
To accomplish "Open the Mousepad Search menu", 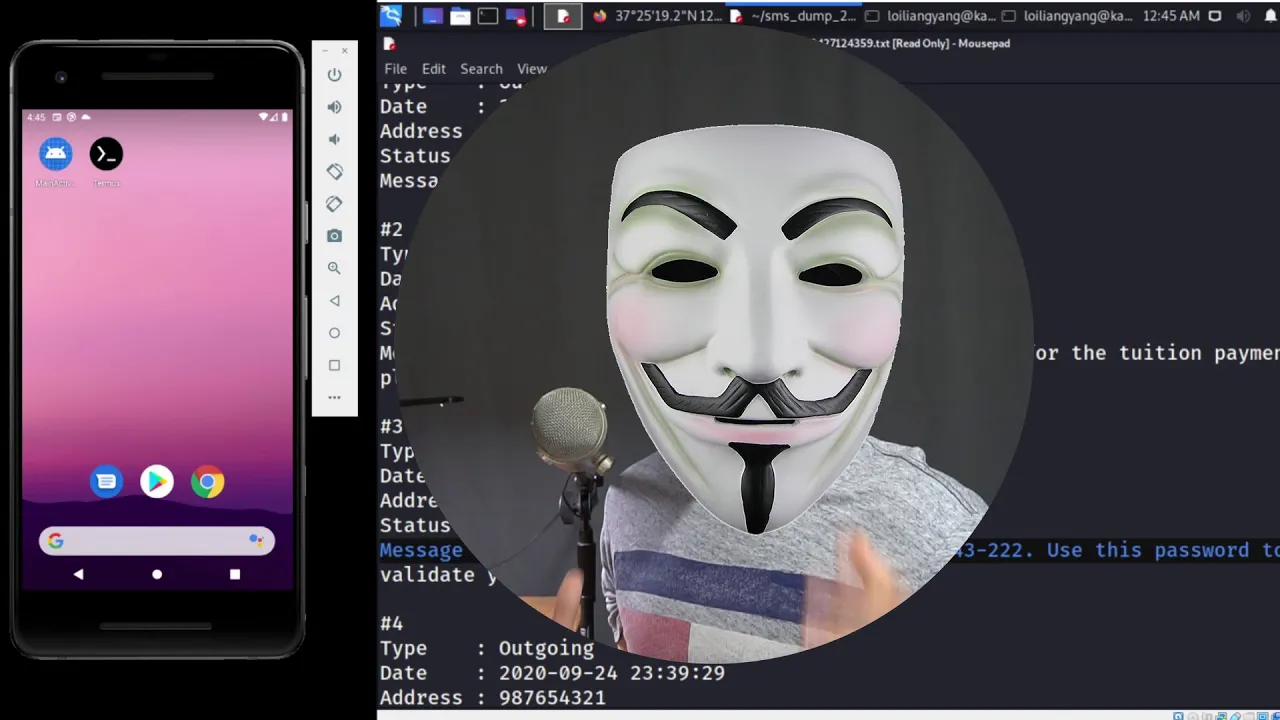I will coord(481,69).
